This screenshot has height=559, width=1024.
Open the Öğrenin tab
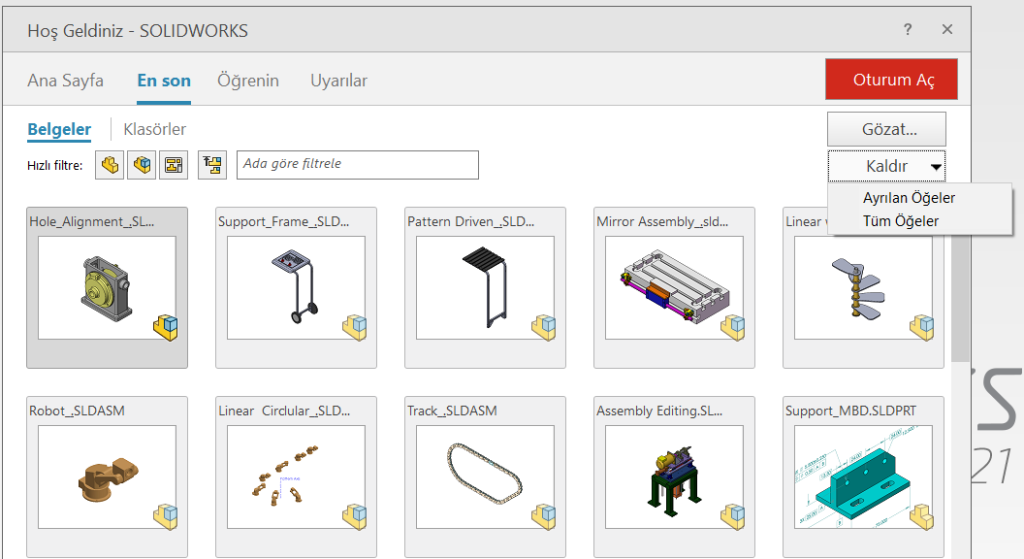click(x=248, y=81)
